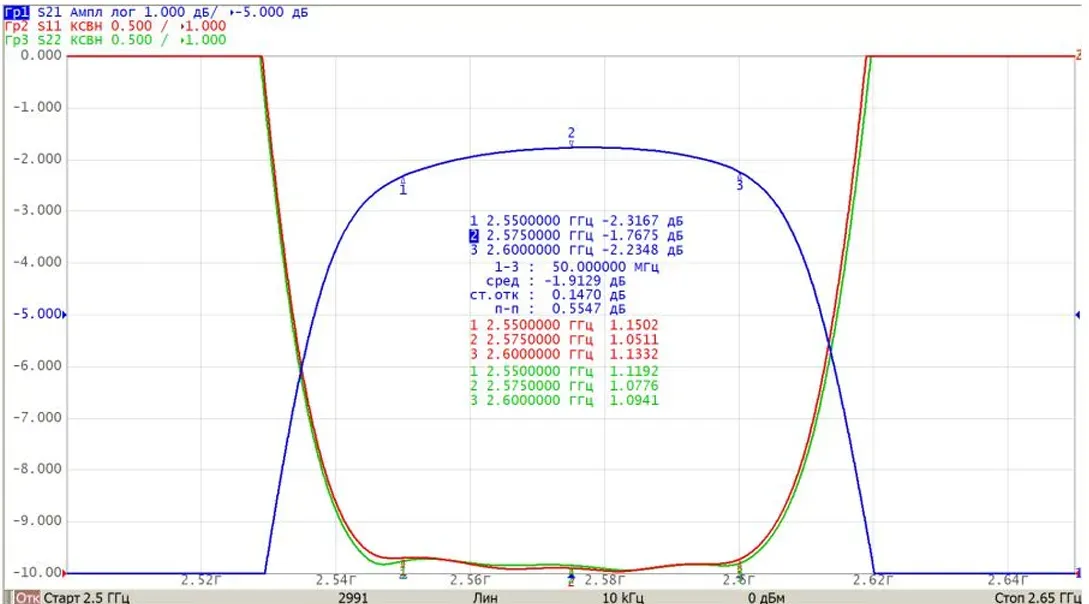Image resolution: width=1089 pixels, height=604 pixels.
Task: Click the ст.отк value 0.1470 дБ
Action: point(548,295)
